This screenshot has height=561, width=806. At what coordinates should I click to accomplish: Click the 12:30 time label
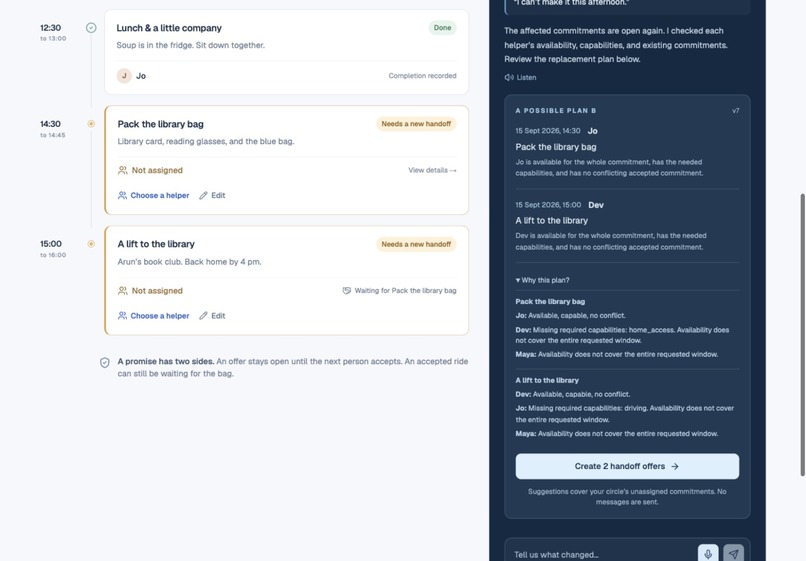(50, 28)
